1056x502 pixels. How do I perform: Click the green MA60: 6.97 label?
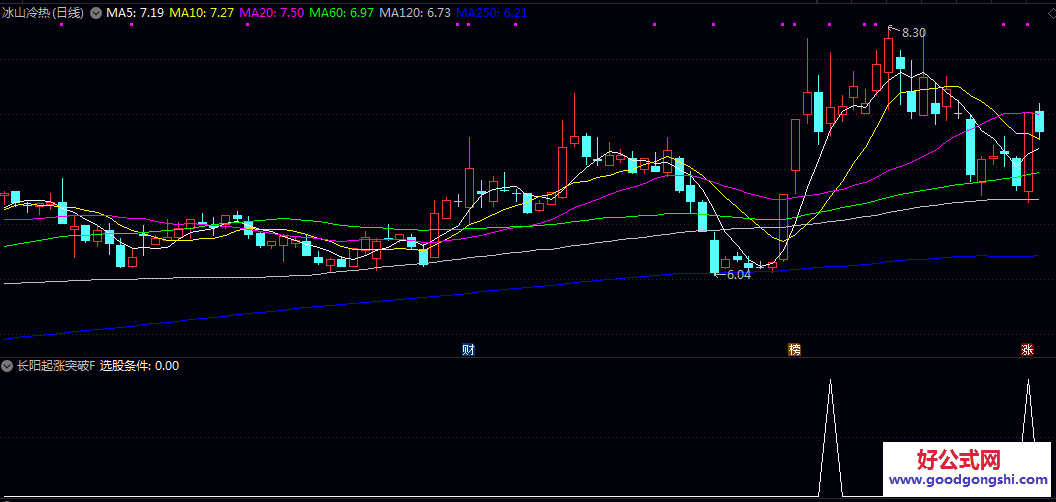coord(341,12)
